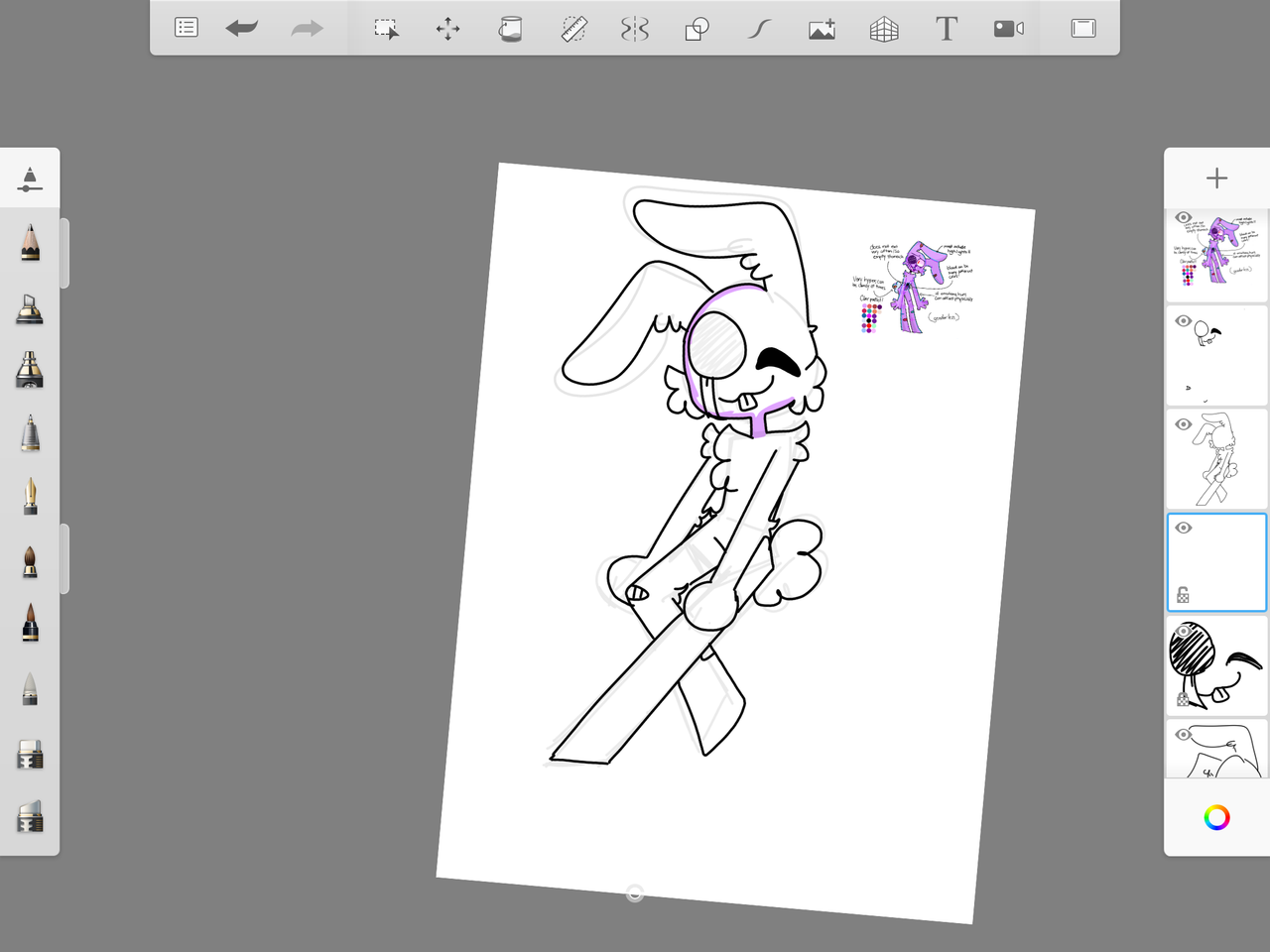The image size is (1270, 952).
Task: Grab the lower brush palette scroll handle
Action: [x=64, y=558]
